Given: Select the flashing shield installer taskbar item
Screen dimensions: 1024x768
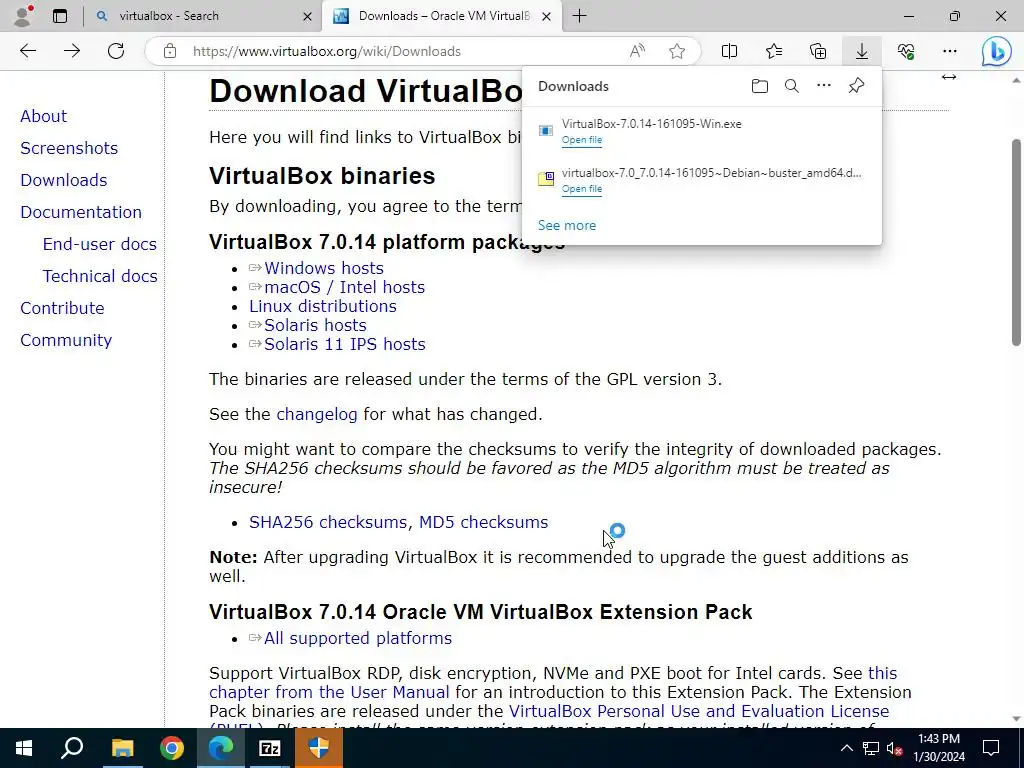Looking at the screenshot, I should click(319, 748).
